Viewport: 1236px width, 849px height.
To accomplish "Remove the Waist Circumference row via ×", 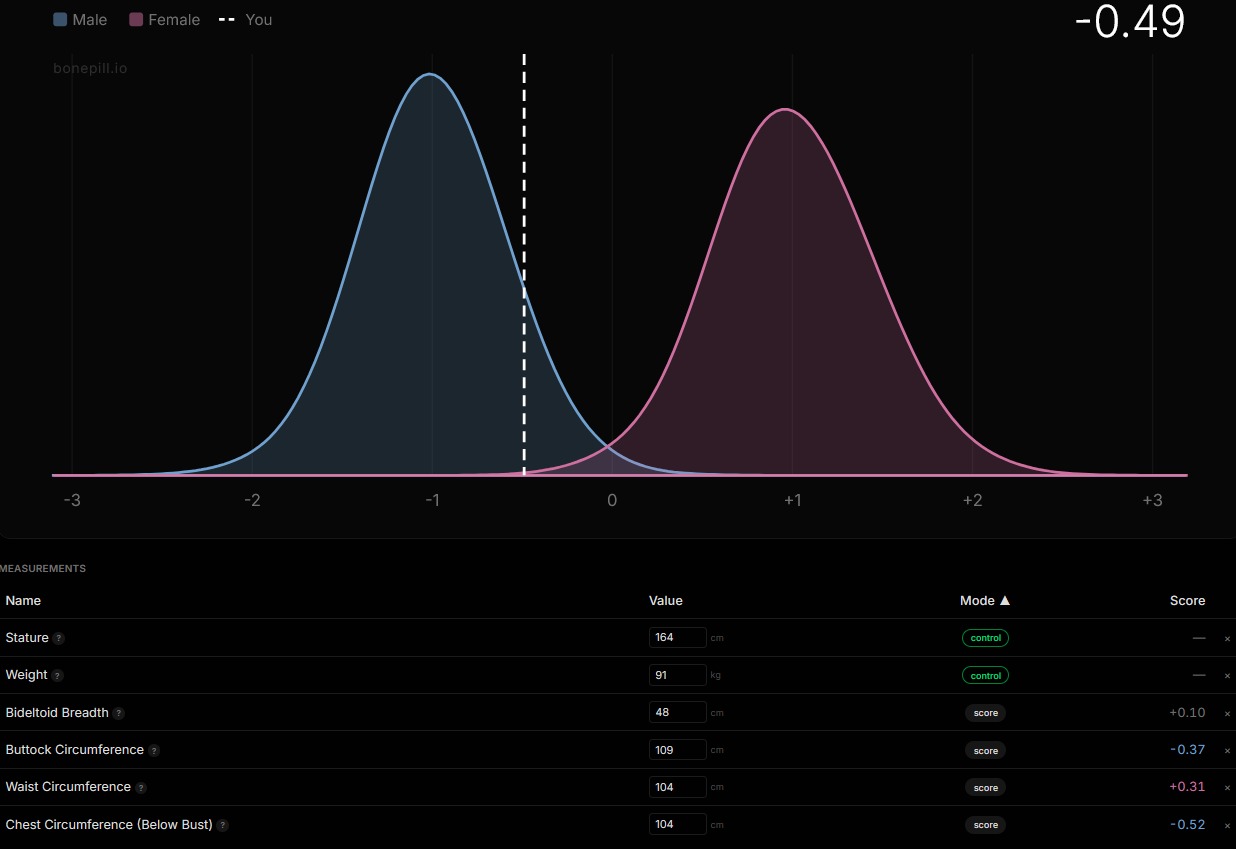I will 1227,788.
